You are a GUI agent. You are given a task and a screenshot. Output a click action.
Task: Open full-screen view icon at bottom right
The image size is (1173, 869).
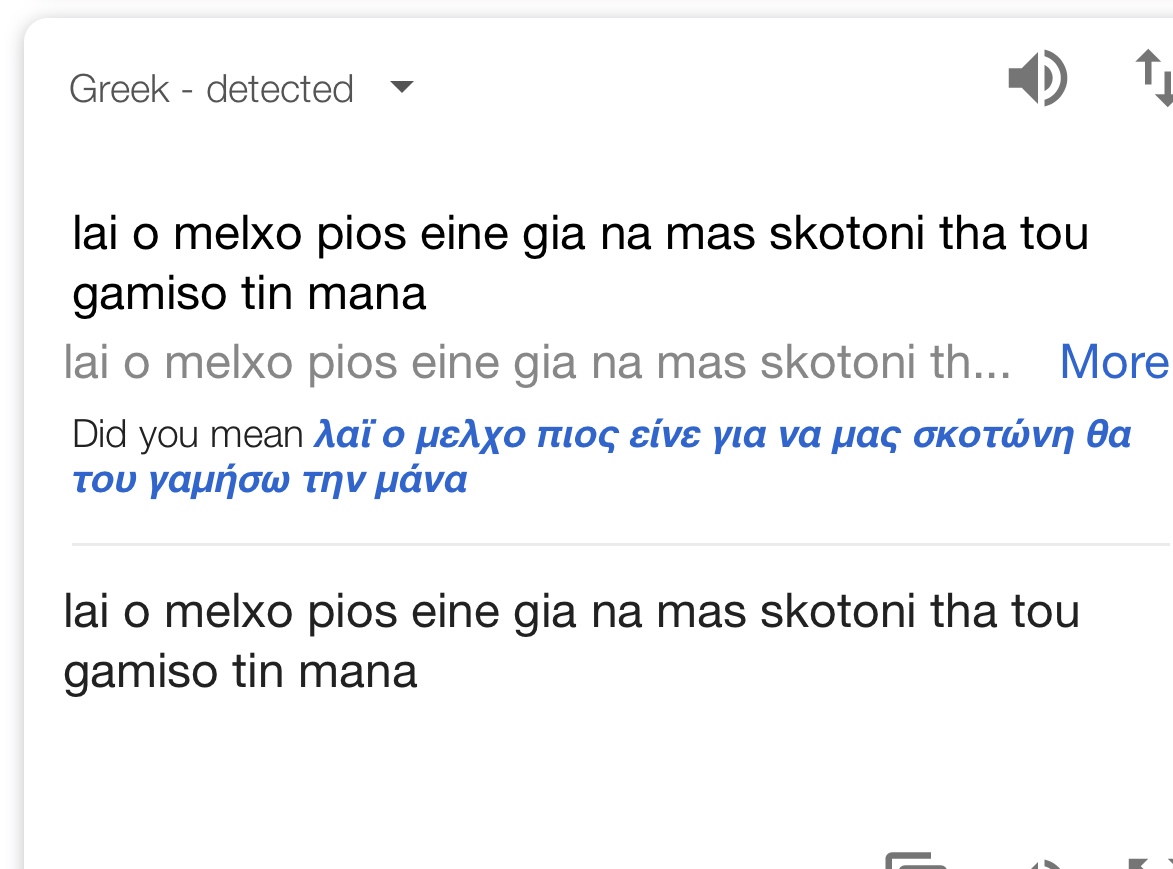pos(1149,864)
